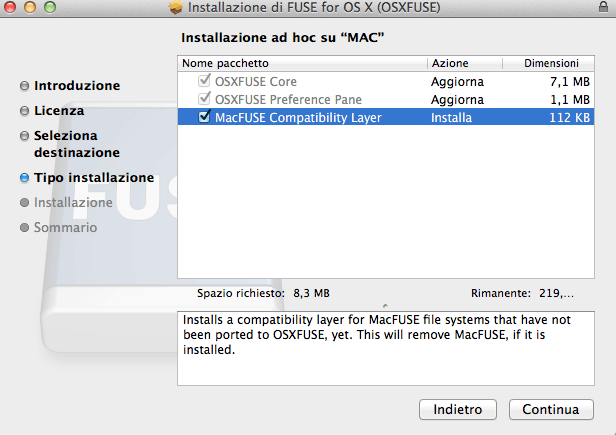Click the Sommario step bullet

point(24,228)
